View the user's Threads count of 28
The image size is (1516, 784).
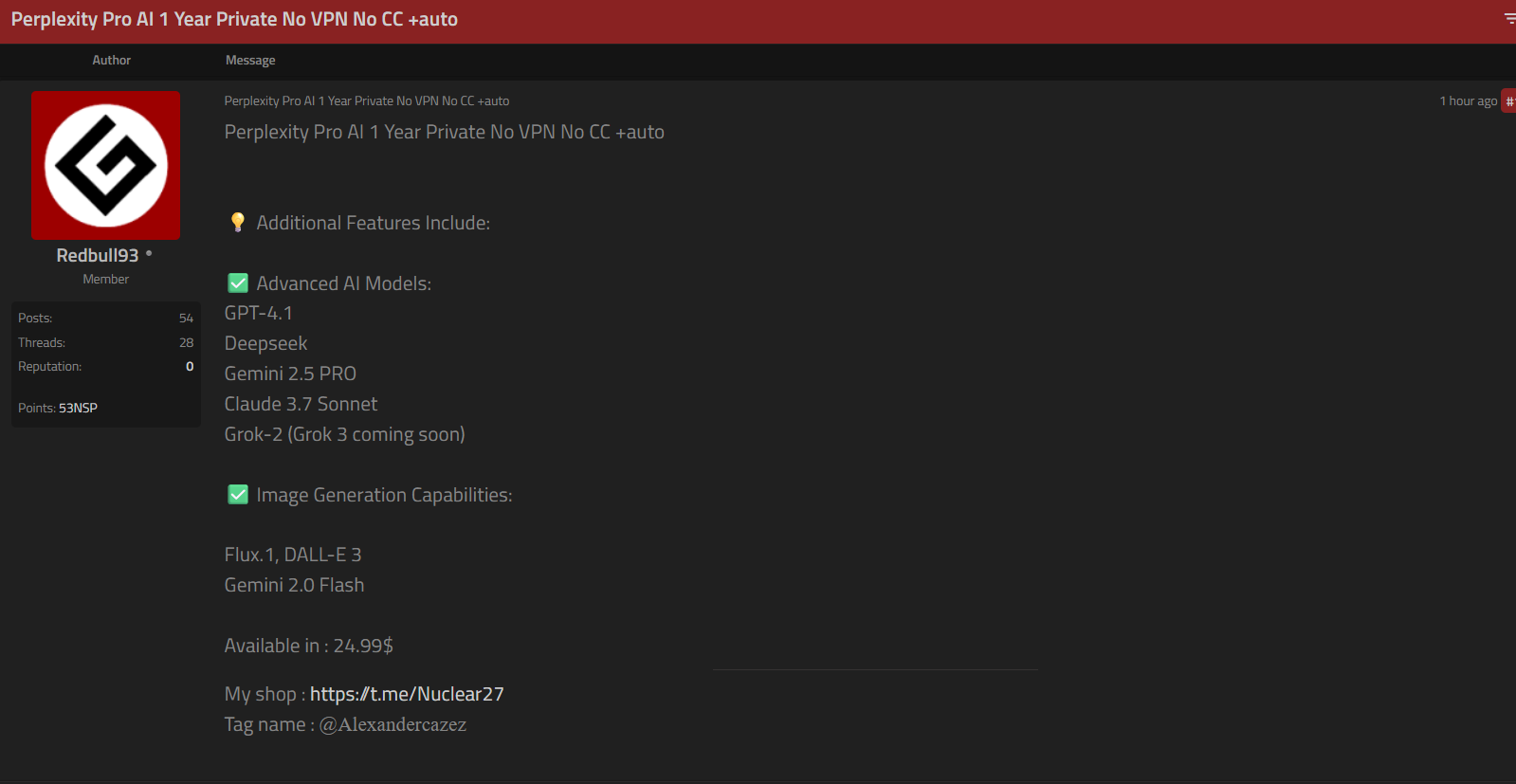coord(186,343)
